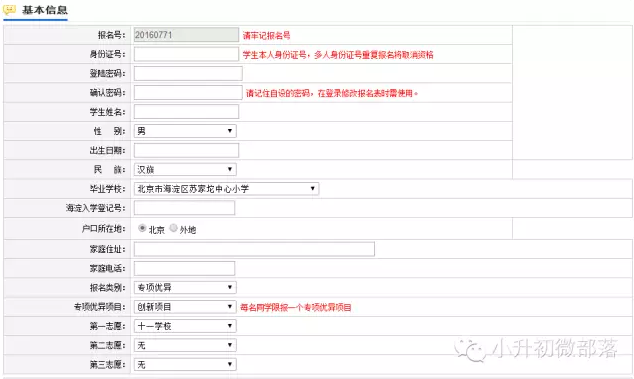Focus the 家庭电话 input field

coord(184,268)
